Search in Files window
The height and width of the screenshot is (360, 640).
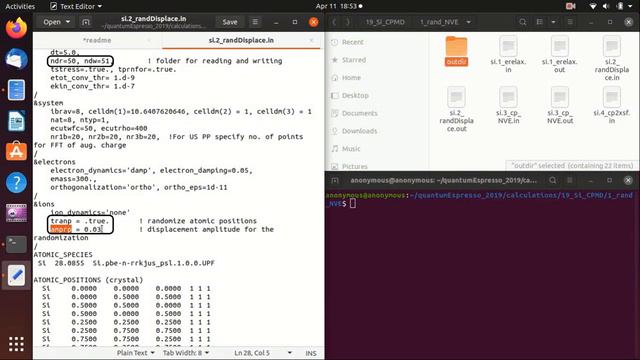[522, 22]
